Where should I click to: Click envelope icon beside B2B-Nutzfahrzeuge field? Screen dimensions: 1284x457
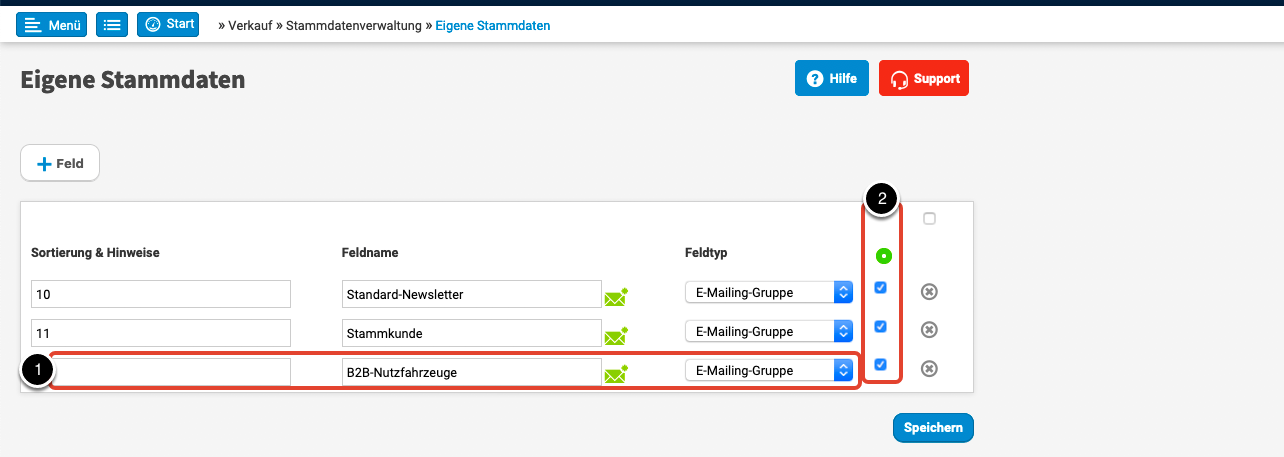click(x=616, y=374)
